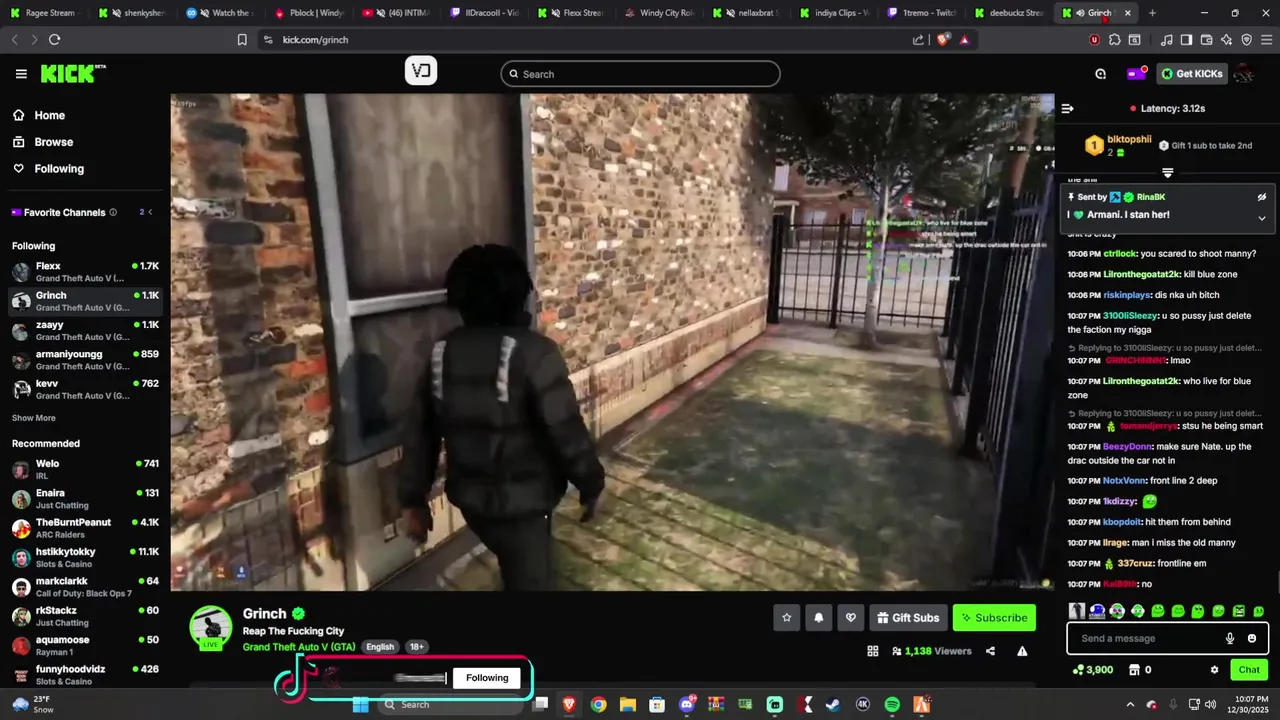
Task: Collapse the Favorite Channels section
Action: pos(150,212)
